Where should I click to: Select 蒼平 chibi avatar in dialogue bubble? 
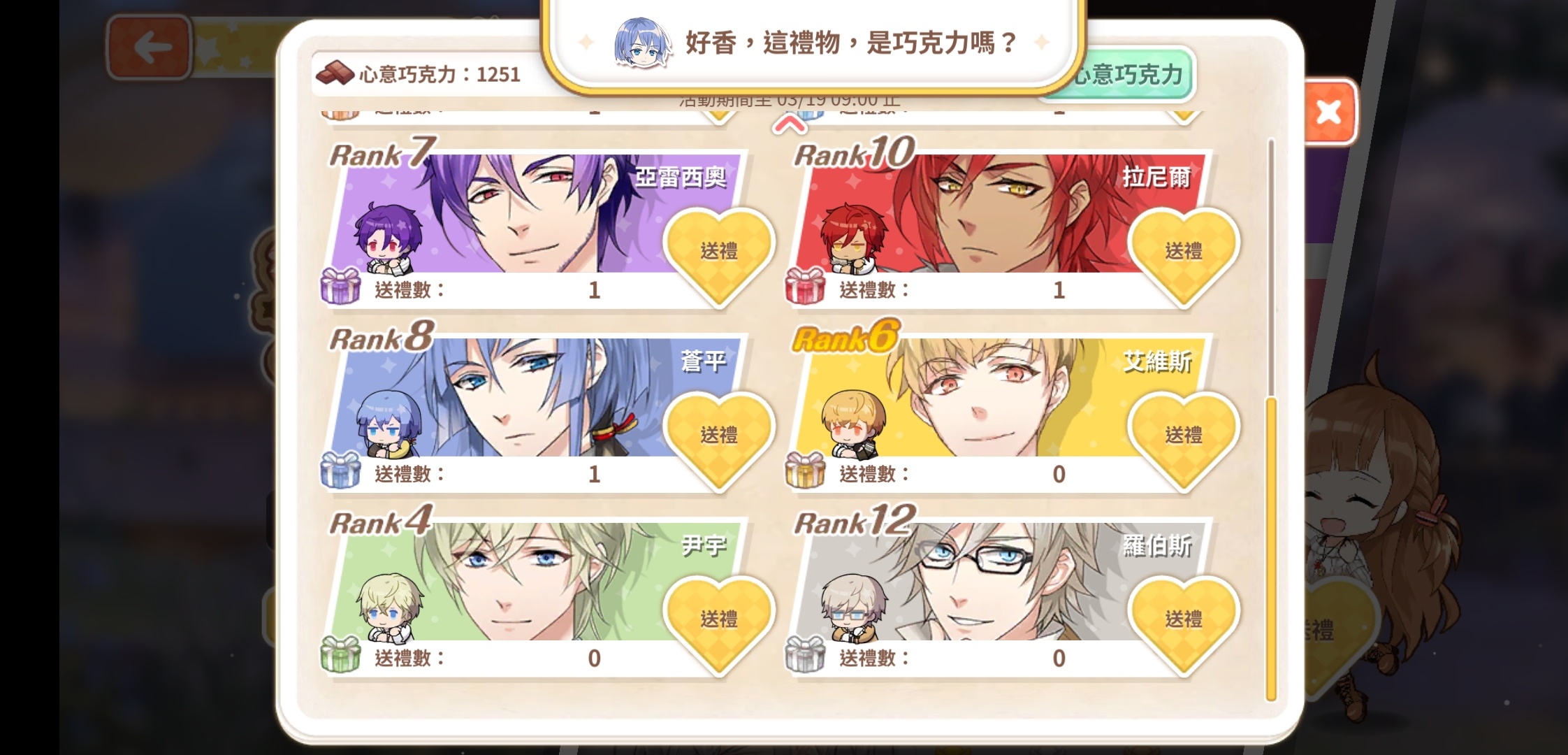coord(641,43)
